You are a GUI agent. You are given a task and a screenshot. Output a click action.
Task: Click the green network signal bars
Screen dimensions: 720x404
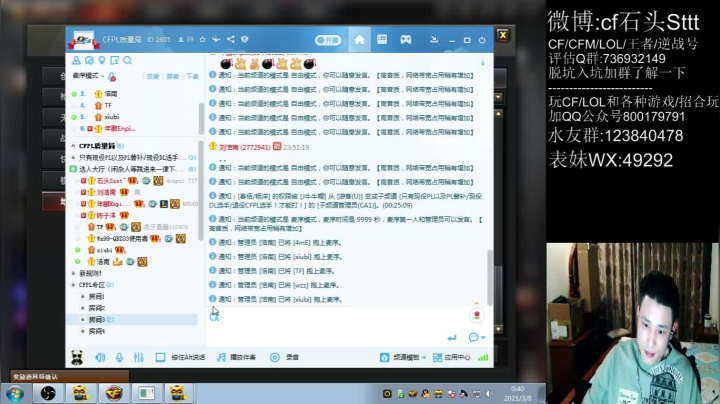click(x=483, y=357)
